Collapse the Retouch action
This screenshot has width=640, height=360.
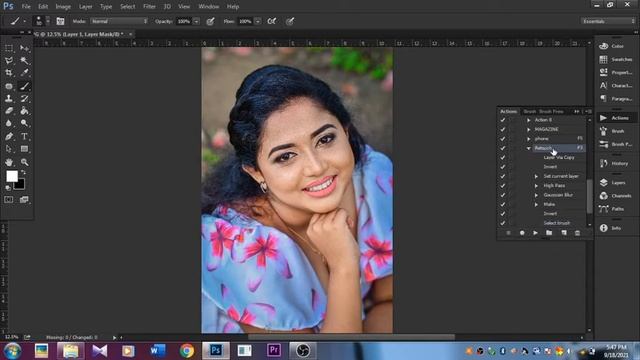529,148
